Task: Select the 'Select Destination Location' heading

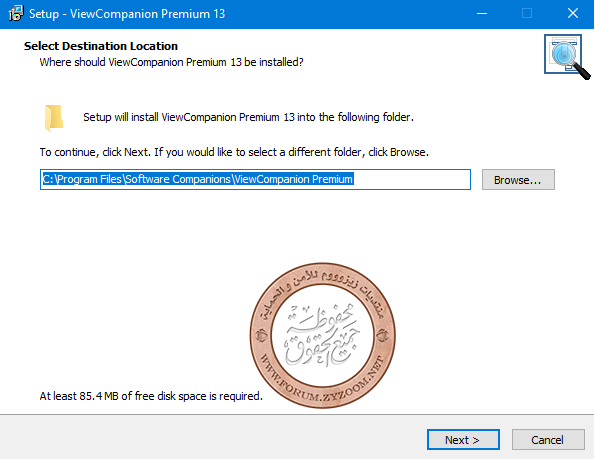Action: click(x=101, y=46)
